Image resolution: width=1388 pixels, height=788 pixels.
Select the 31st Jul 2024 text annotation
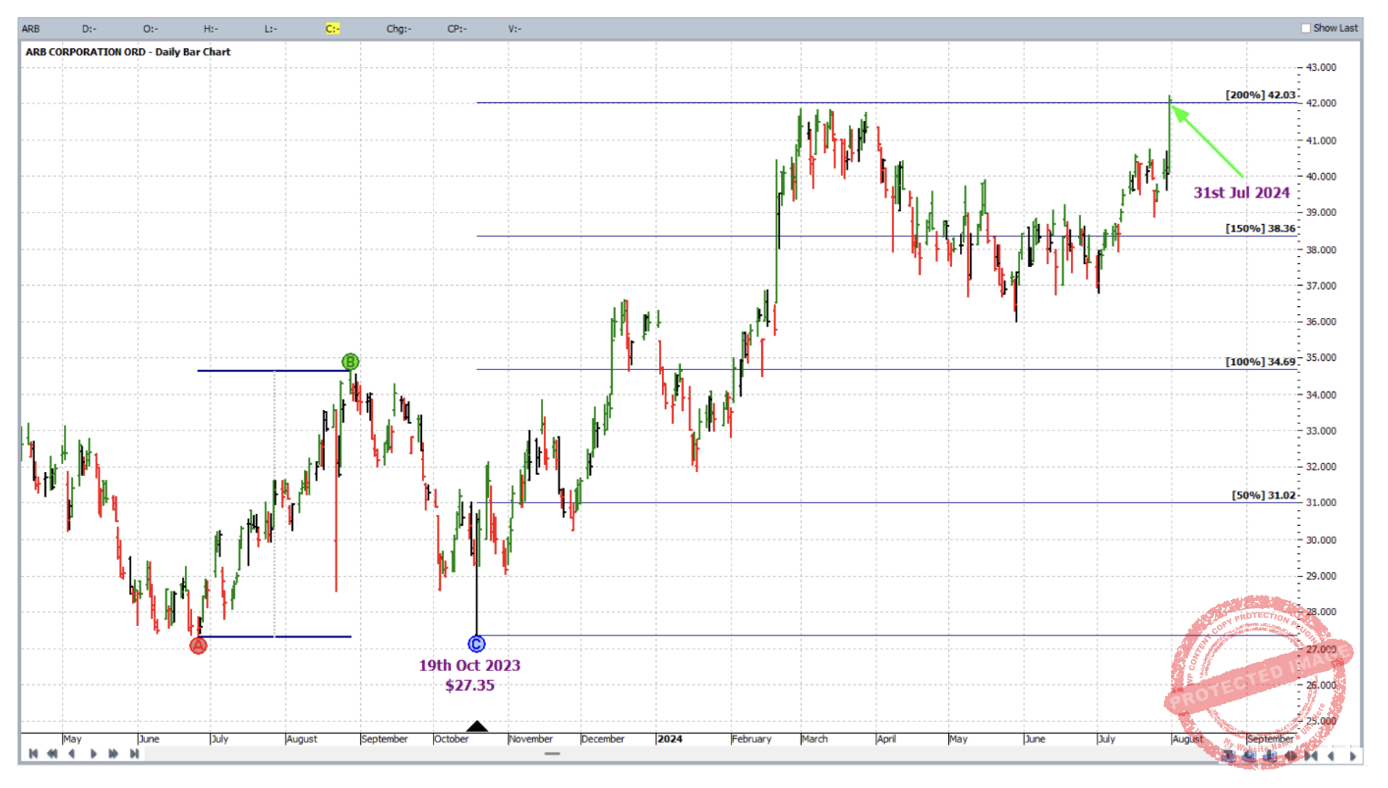[x=1241, y=193]
